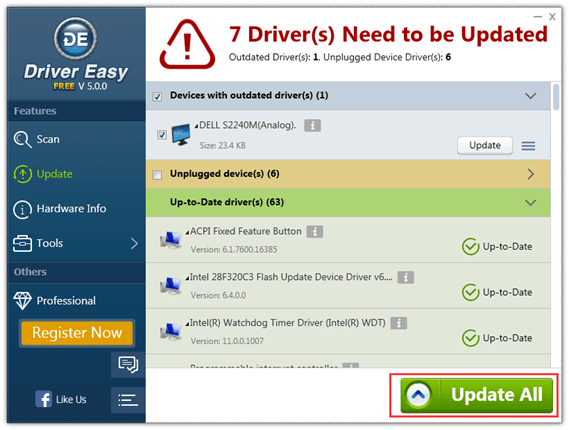Collapse the Devices with outdated drivers section

(x=531, y=96)
